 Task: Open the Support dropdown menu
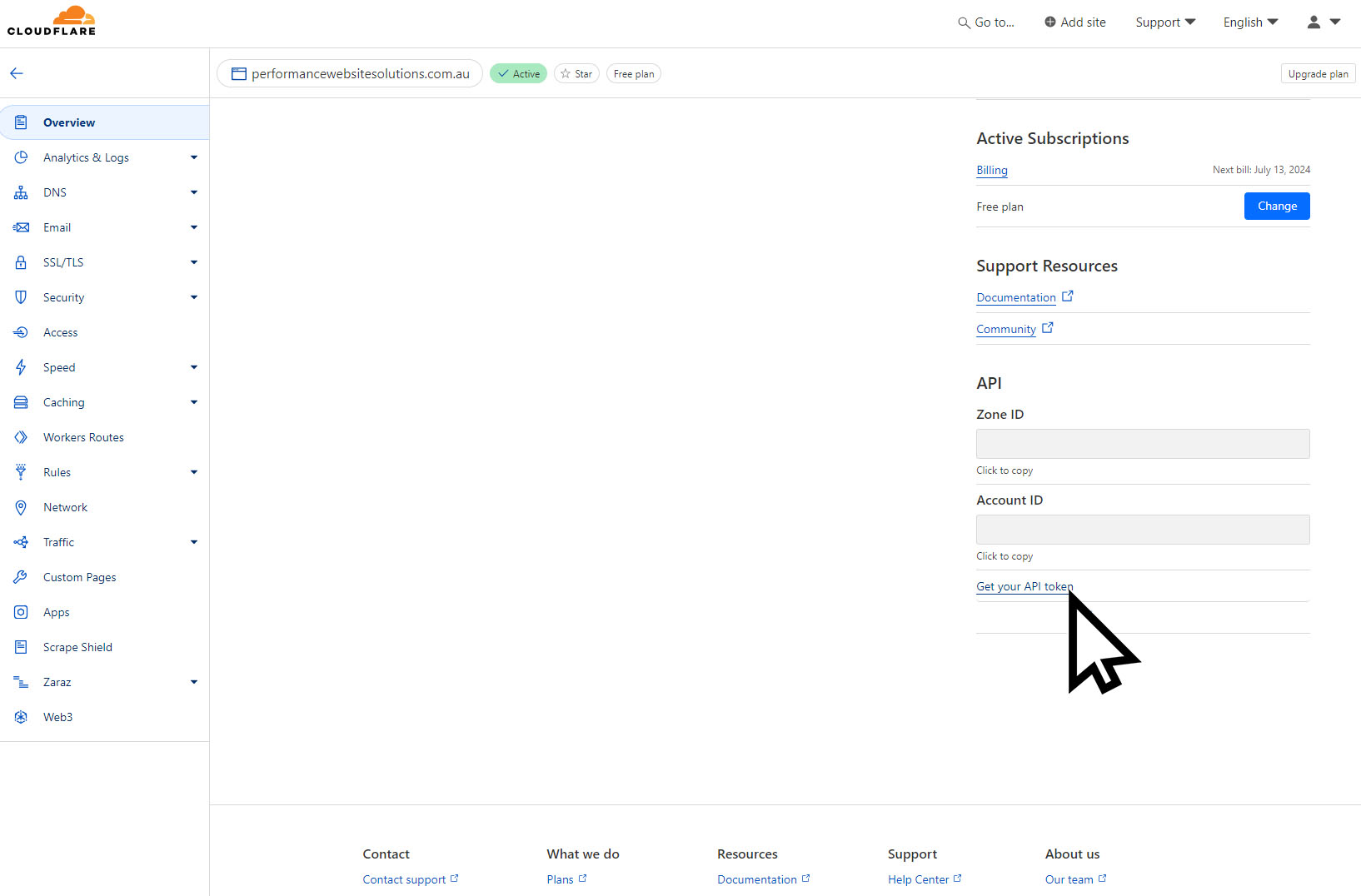pos(1164,22)
